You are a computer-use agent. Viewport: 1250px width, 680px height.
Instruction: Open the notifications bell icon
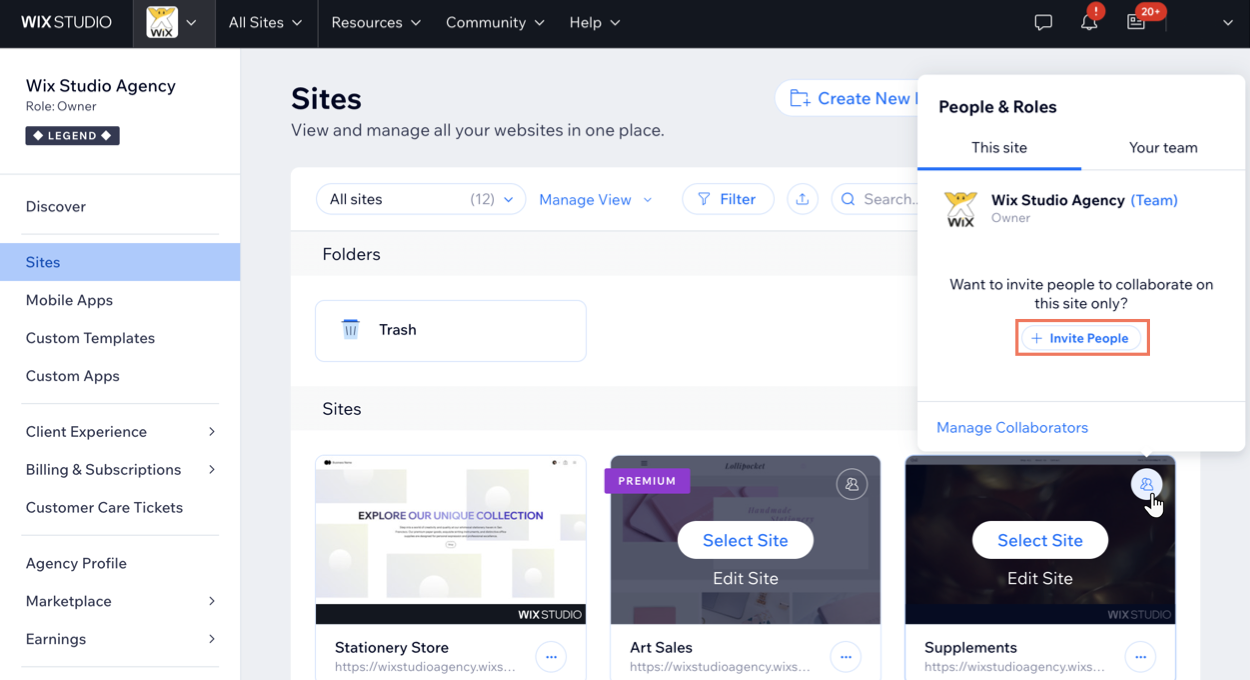(1089, 22)
